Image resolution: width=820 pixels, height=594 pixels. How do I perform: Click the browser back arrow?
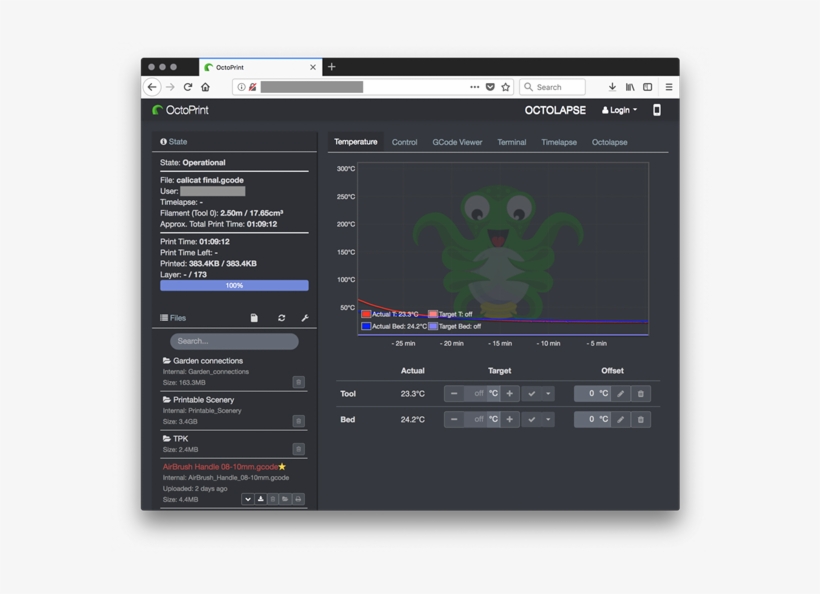tap(152, 87)
